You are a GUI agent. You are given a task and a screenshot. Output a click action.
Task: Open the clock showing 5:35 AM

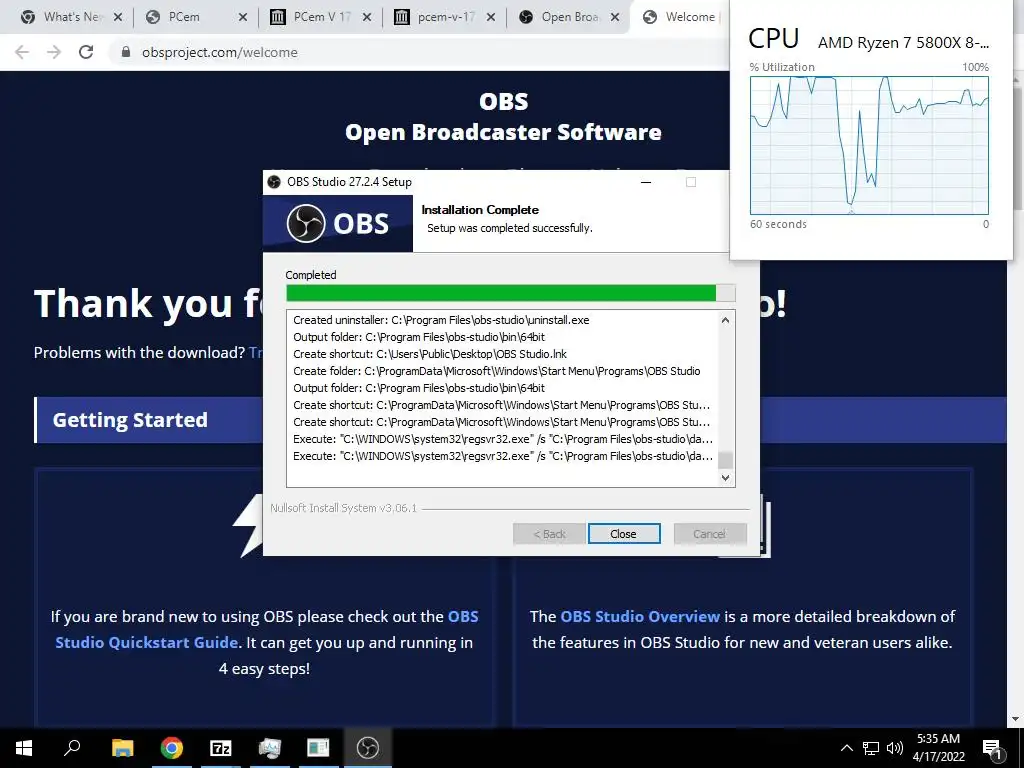(938, 748)
